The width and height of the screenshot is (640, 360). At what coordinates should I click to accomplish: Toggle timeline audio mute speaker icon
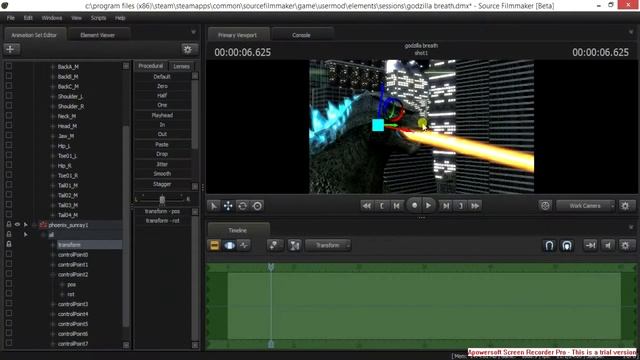tap(608, 245)
